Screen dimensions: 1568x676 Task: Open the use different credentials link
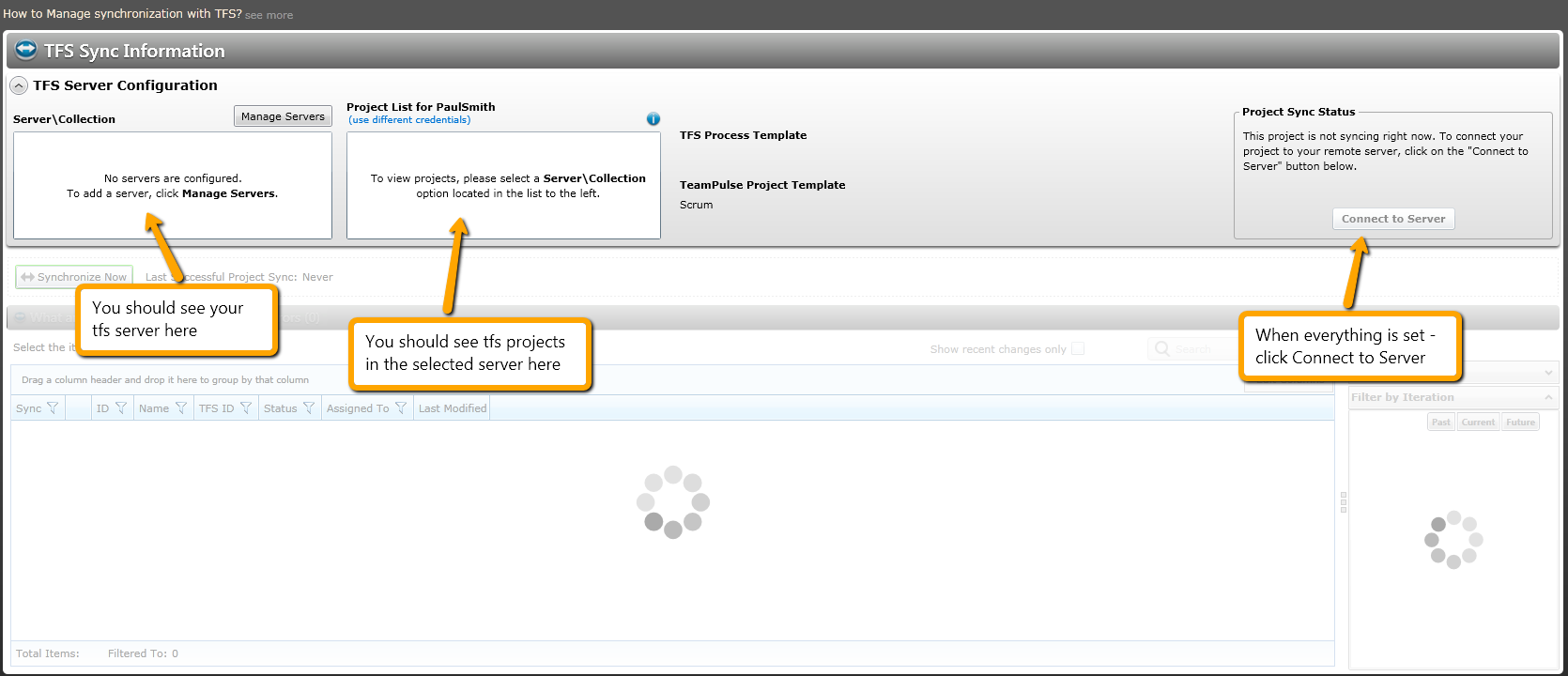coord(409,119)
